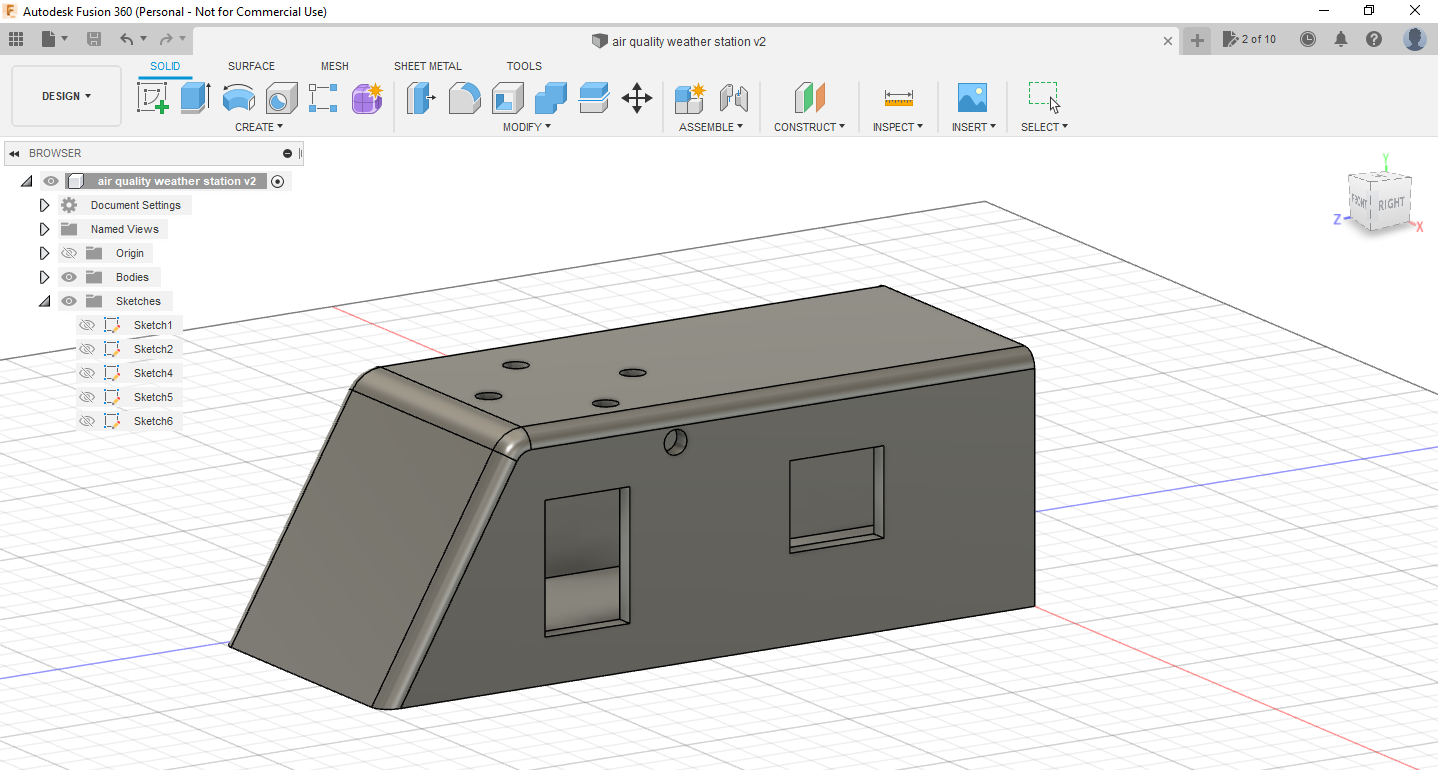Activate the Press Pull tool
The image size is (1438, 770).
(x=421, y=97)
